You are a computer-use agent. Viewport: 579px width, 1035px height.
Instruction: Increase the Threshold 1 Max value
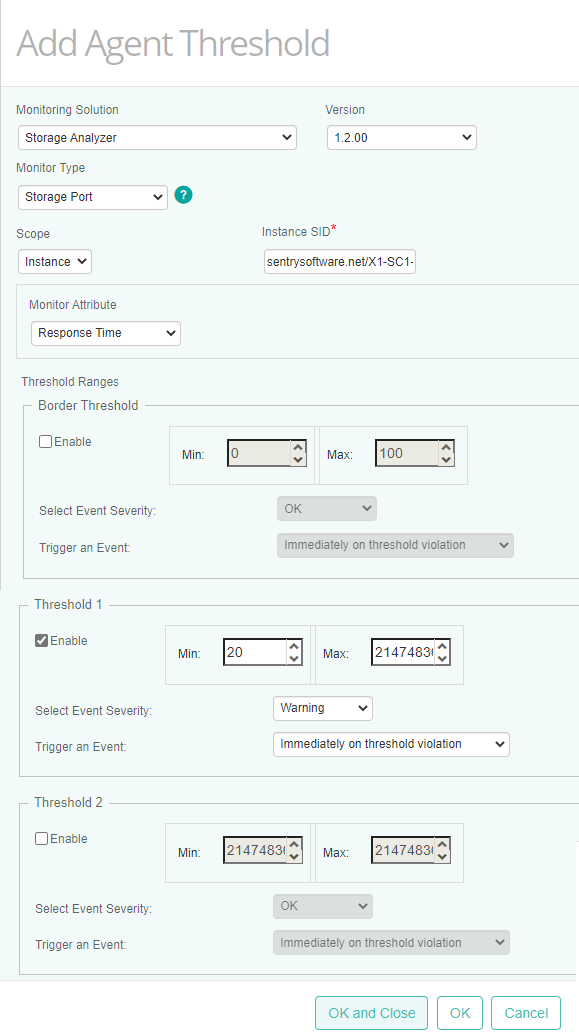coord(442,646)
